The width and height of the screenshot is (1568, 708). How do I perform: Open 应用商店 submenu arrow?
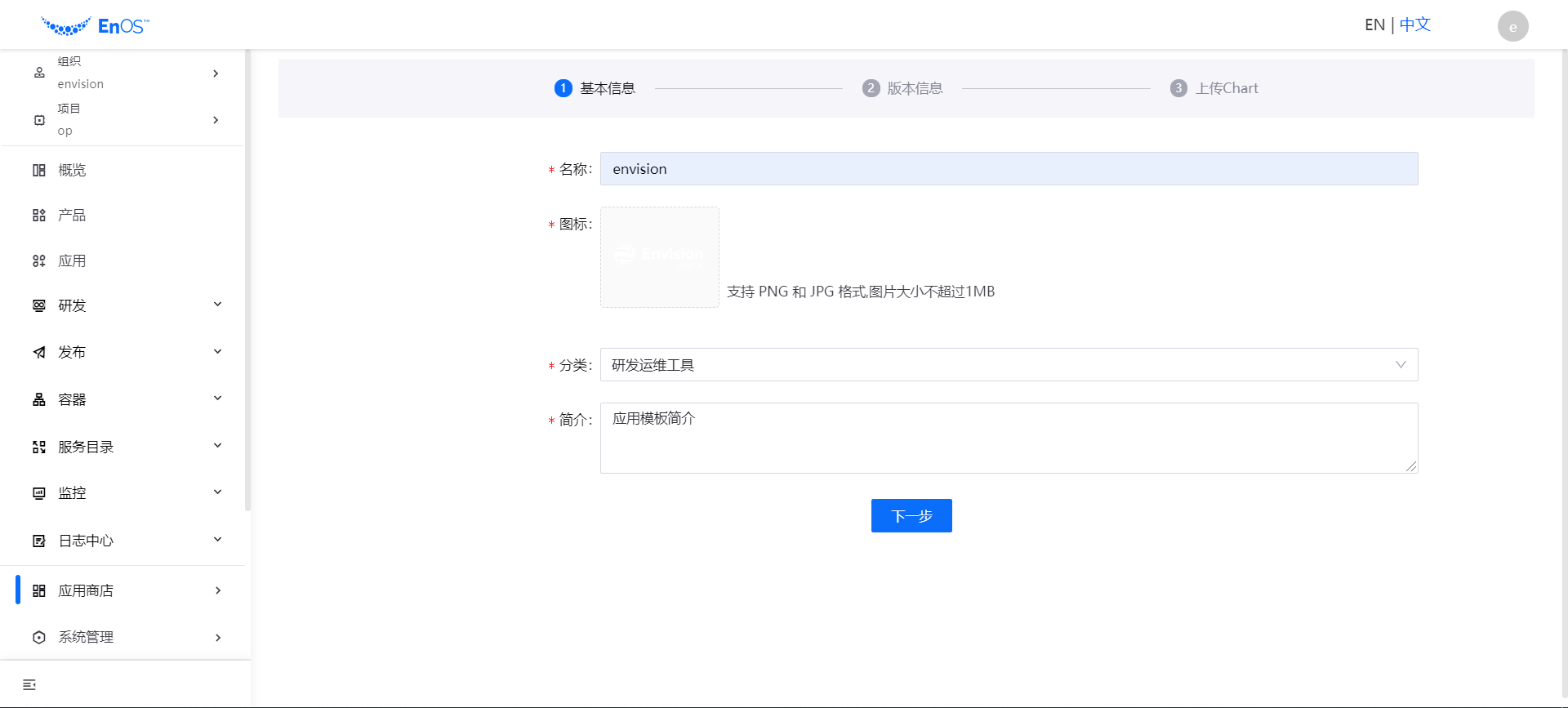(x=218, y=590)
